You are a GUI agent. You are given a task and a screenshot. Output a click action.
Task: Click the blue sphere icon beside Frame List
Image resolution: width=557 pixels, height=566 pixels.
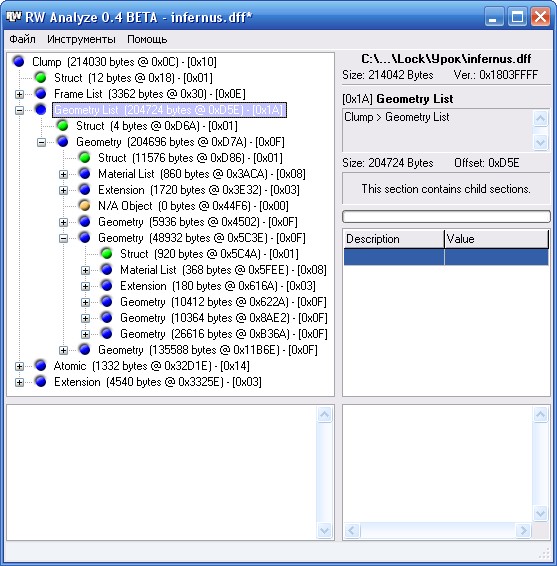tap(41, 93)
